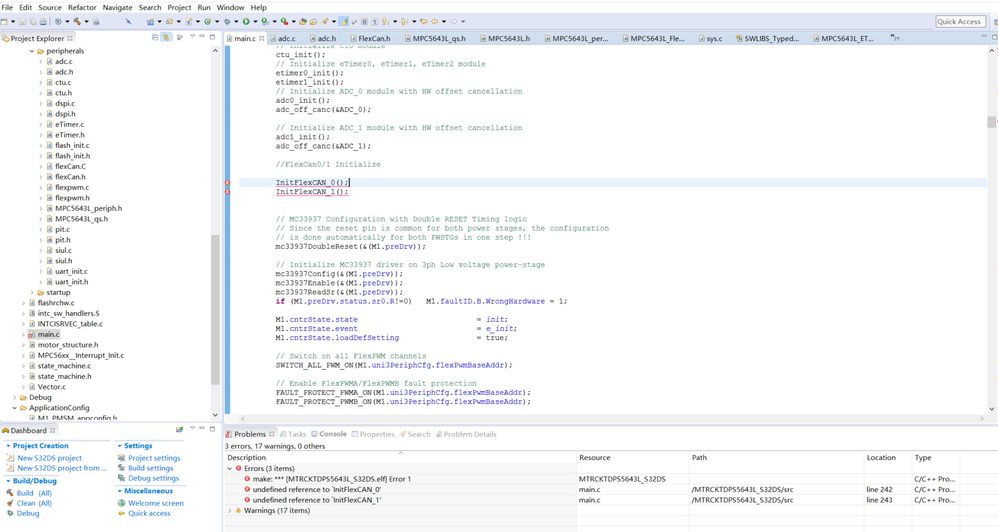This screenshot has width=998, height=532.
Task: Click Build (All) link in Dashboard
Action: [34, 493]
